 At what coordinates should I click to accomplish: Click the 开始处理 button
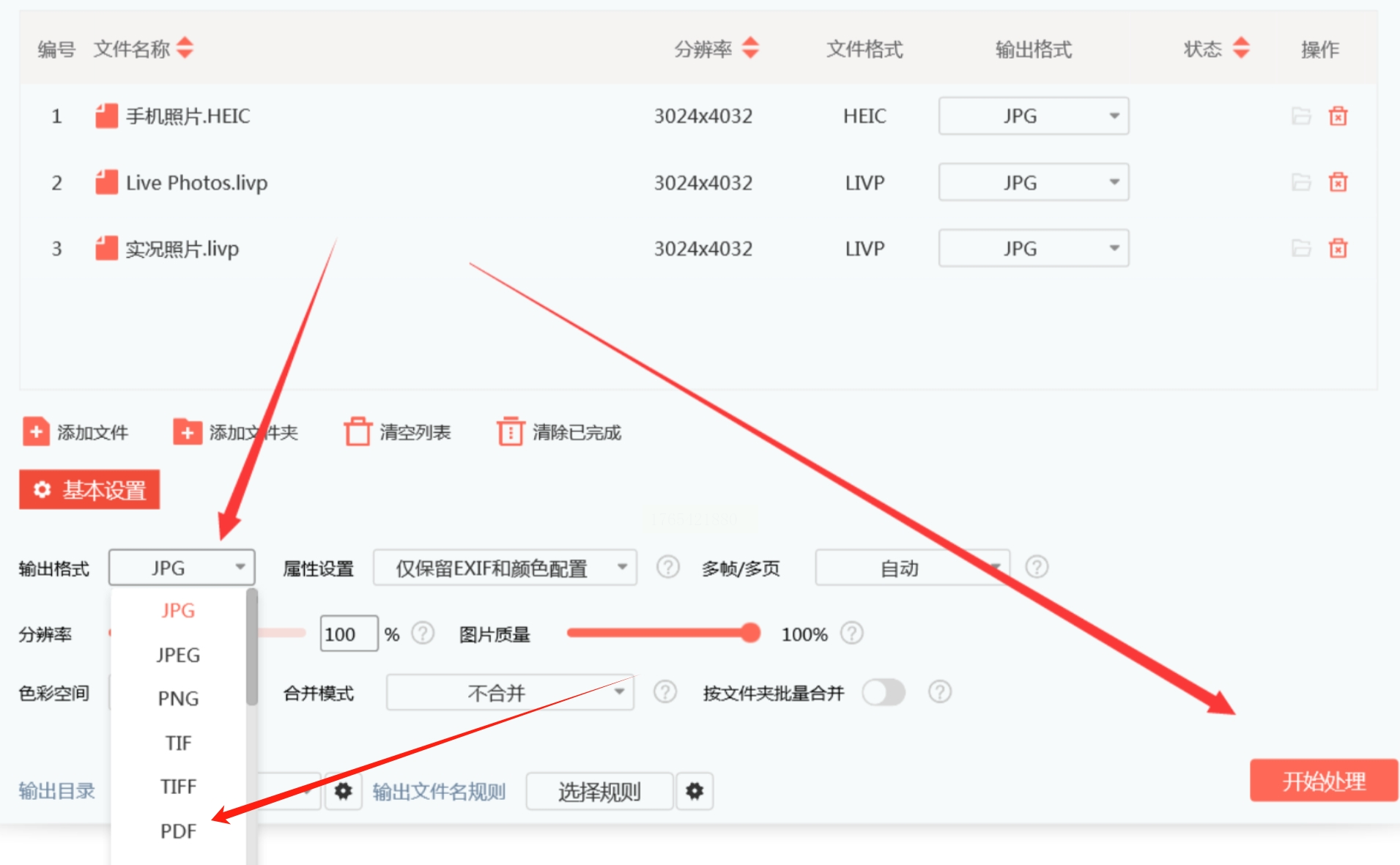[1324, 781]
